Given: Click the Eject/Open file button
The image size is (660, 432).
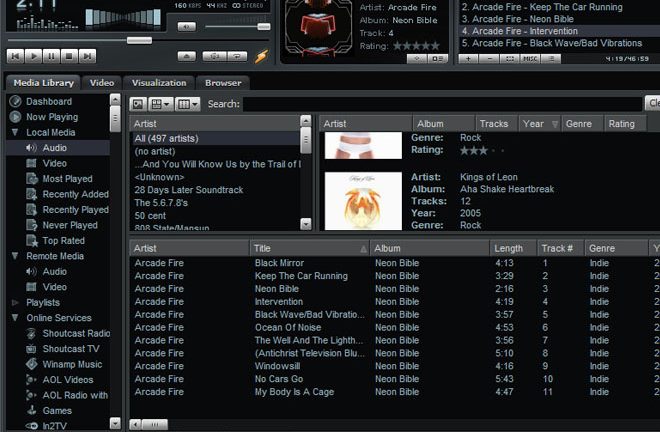Looking at the screenshot, I should point(186,56).
